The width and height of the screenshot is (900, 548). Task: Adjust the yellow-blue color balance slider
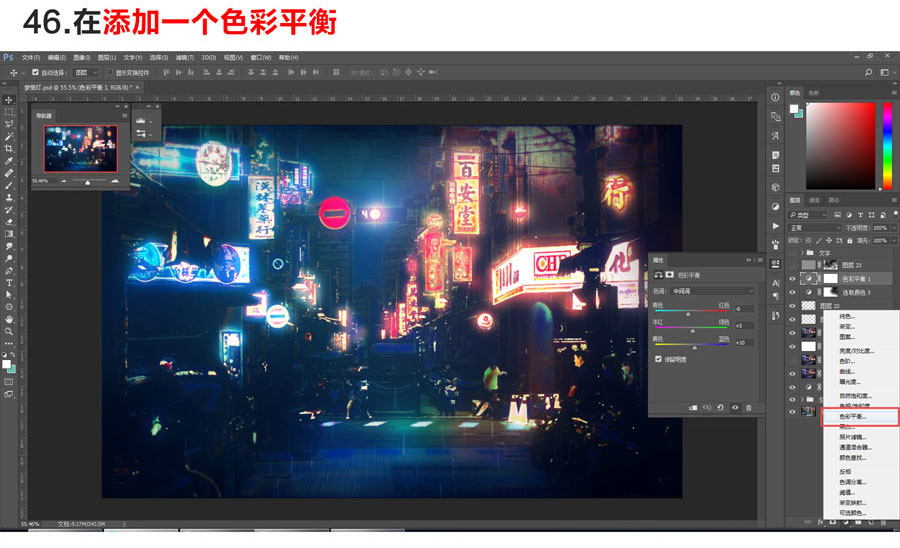coord(695,347)
